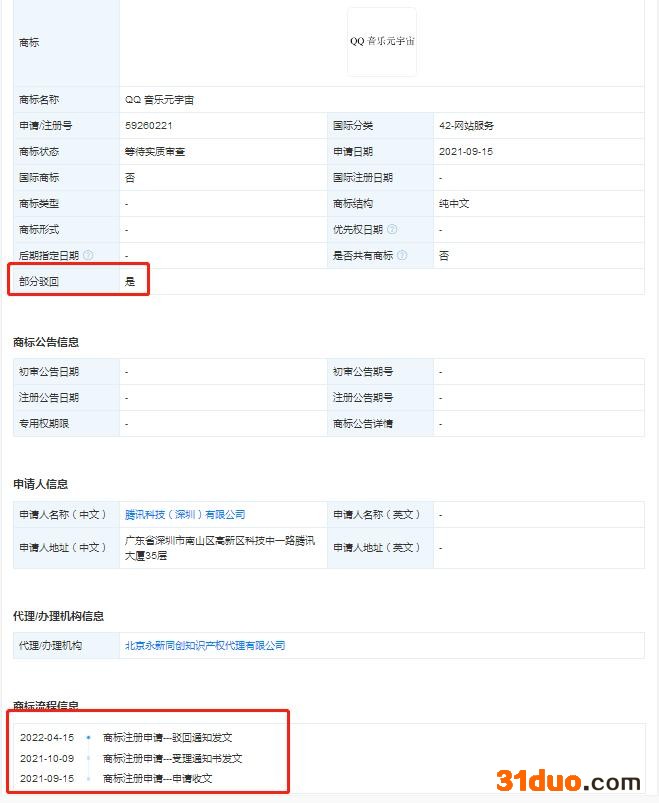Click the 国际商标 value 否

click(x=130, y=178)
